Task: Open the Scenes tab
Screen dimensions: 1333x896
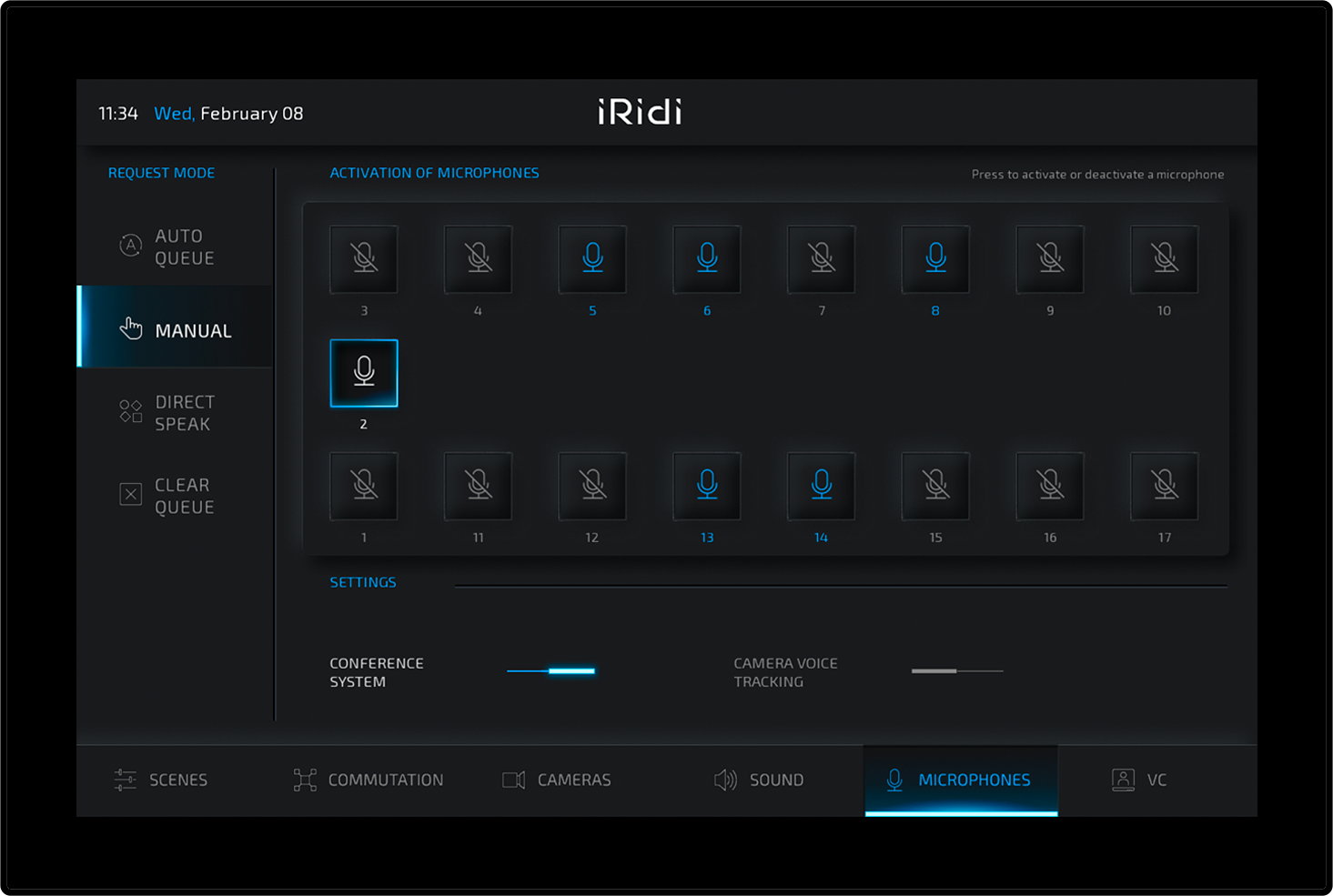Action: pos(162,780)
